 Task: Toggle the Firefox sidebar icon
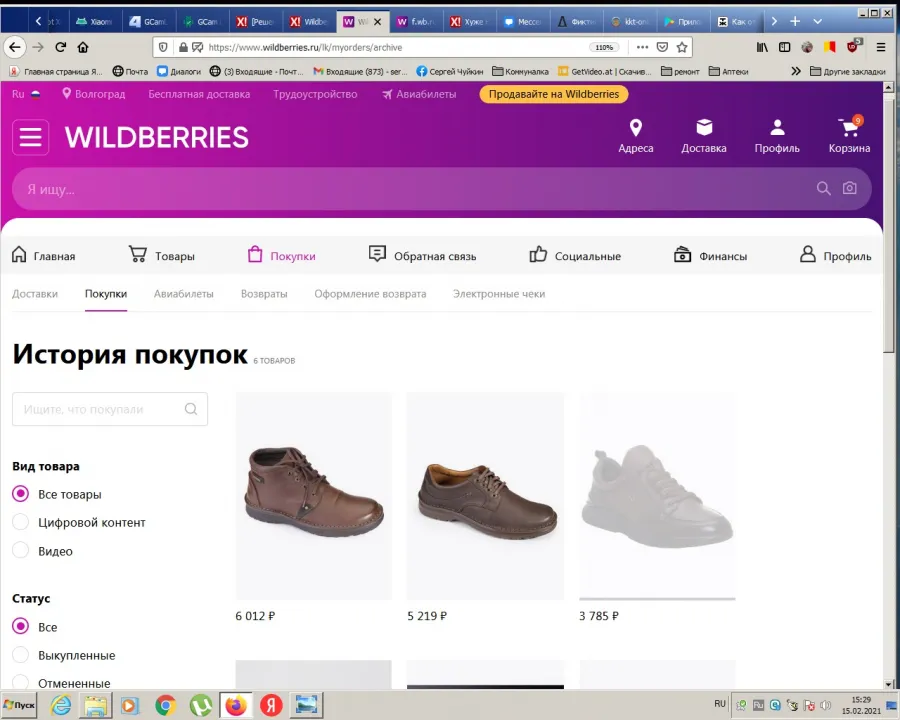(784, 47)
